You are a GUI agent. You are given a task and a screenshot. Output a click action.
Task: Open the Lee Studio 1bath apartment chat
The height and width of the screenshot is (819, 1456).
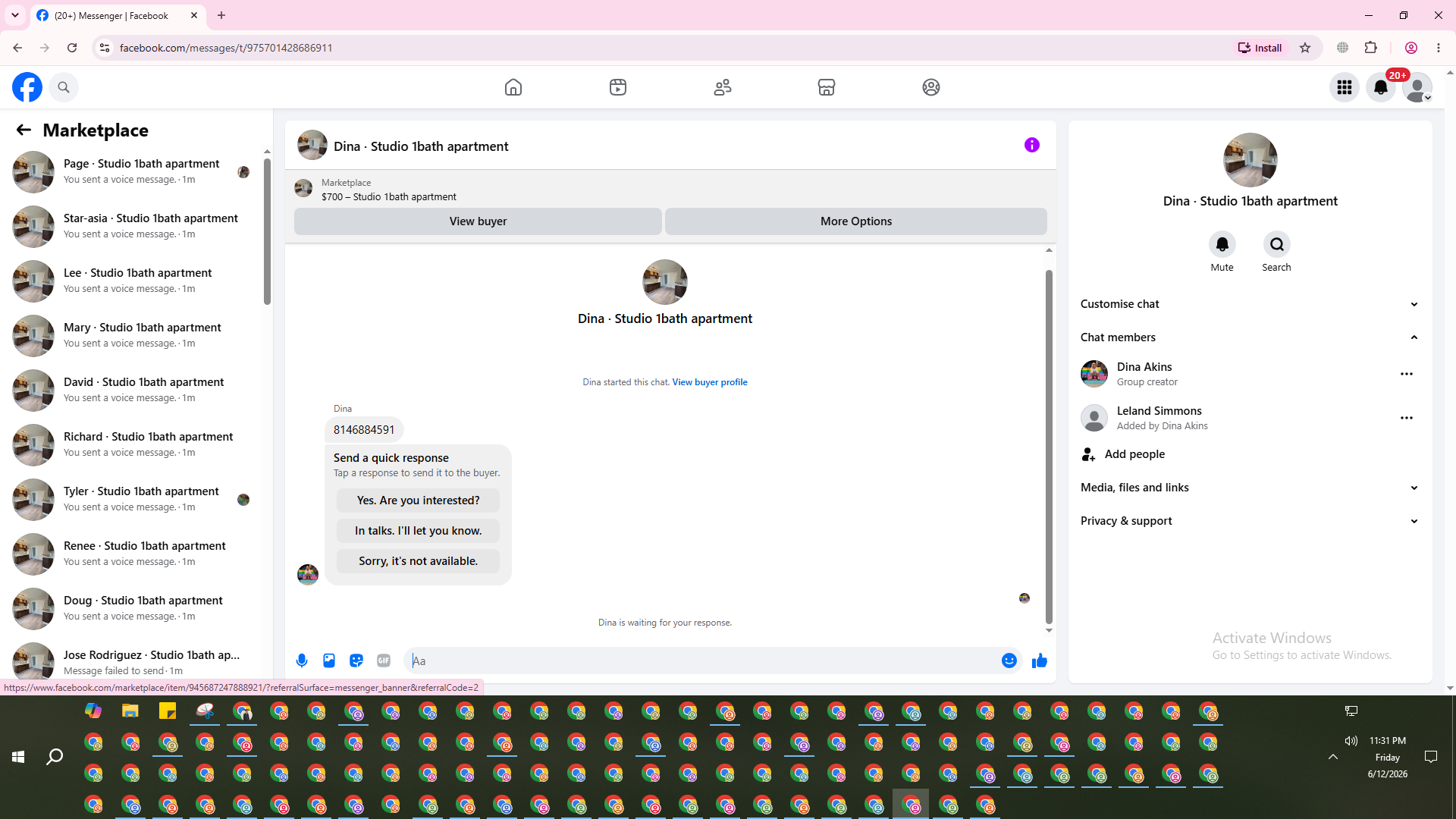click(x=133, y=281)
